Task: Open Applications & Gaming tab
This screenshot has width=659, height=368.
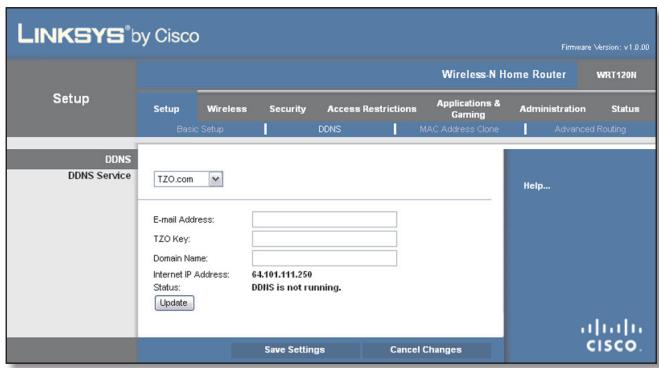Action: tap(468, 109)
